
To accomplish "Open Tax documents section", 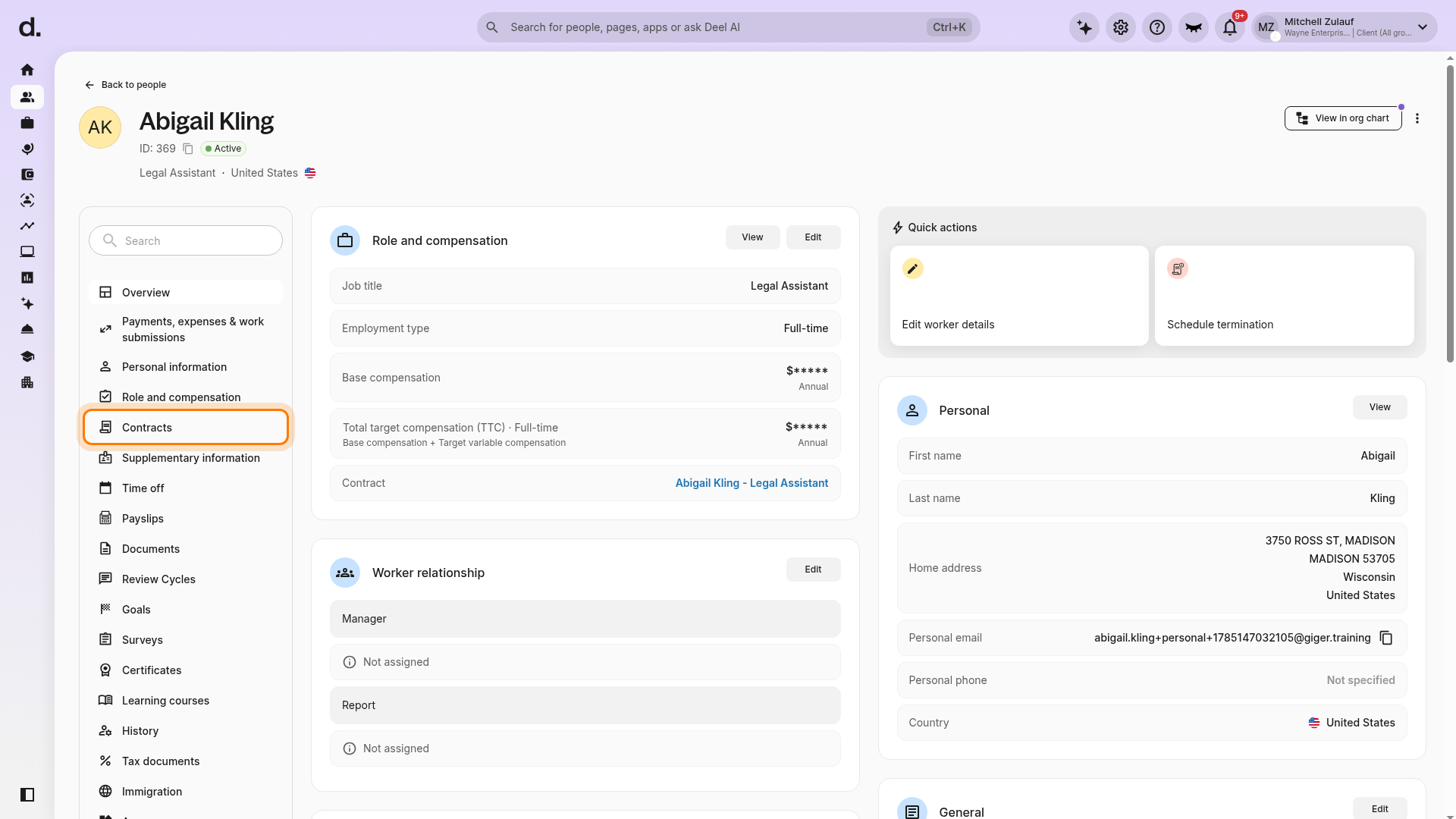I will (x=186, y=761).
